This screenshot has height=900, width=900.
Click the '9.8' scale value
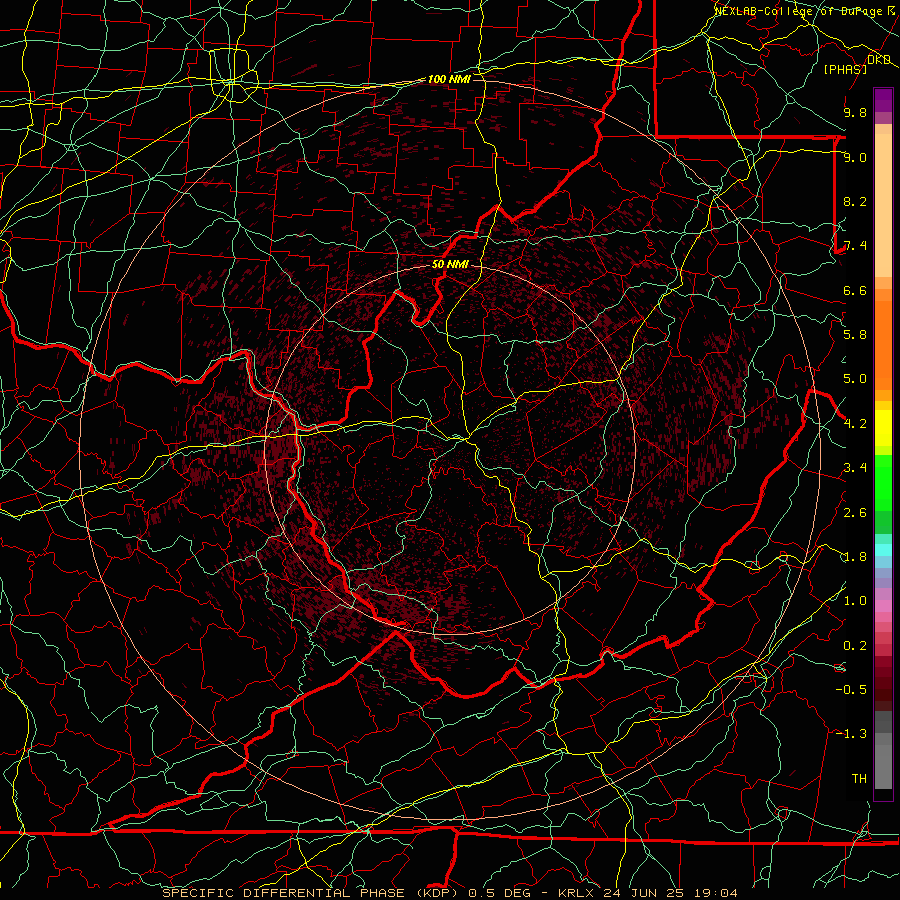(855, 112)
